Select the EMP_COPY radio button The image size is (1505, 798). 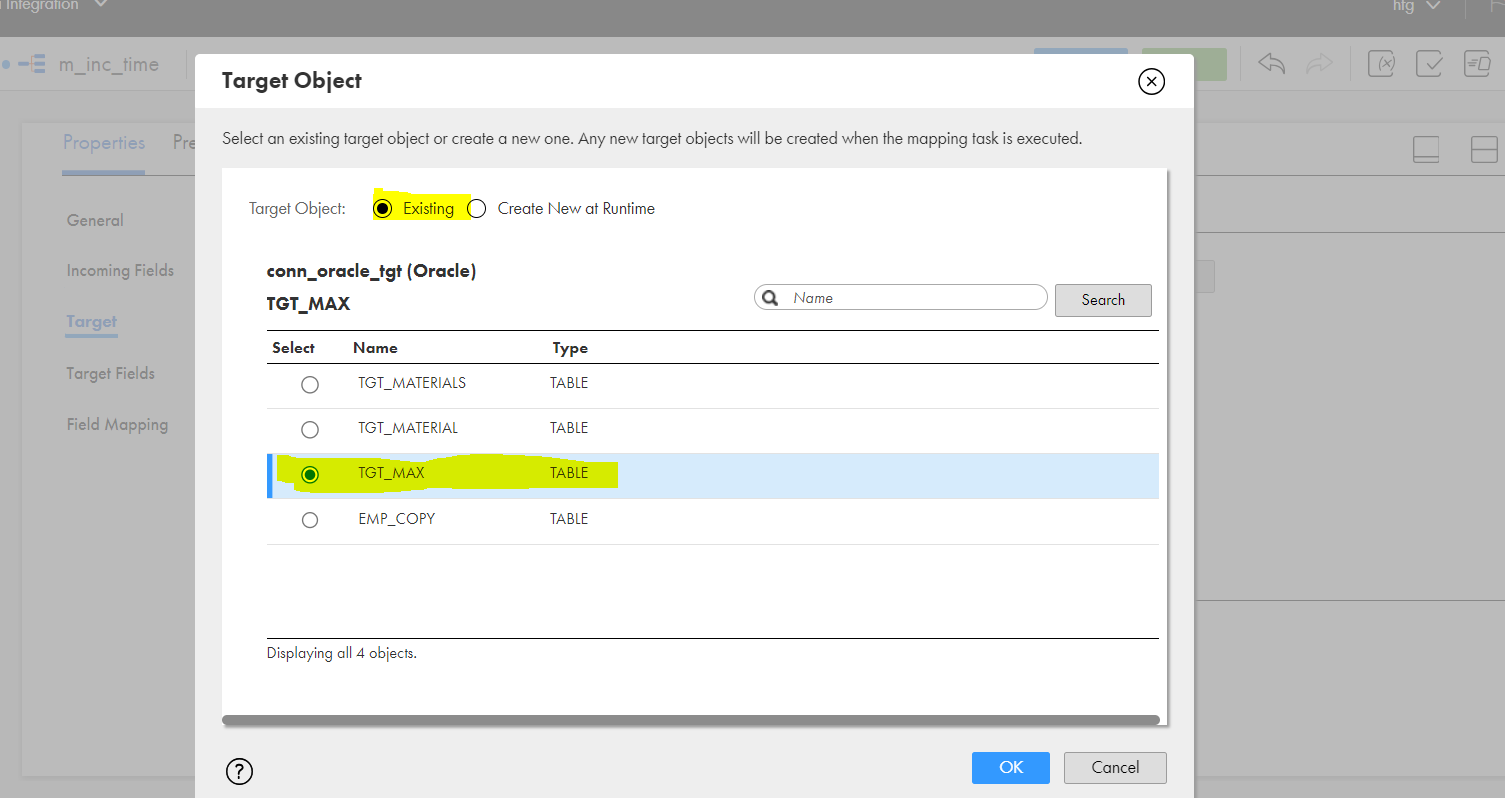pos(310,520)
